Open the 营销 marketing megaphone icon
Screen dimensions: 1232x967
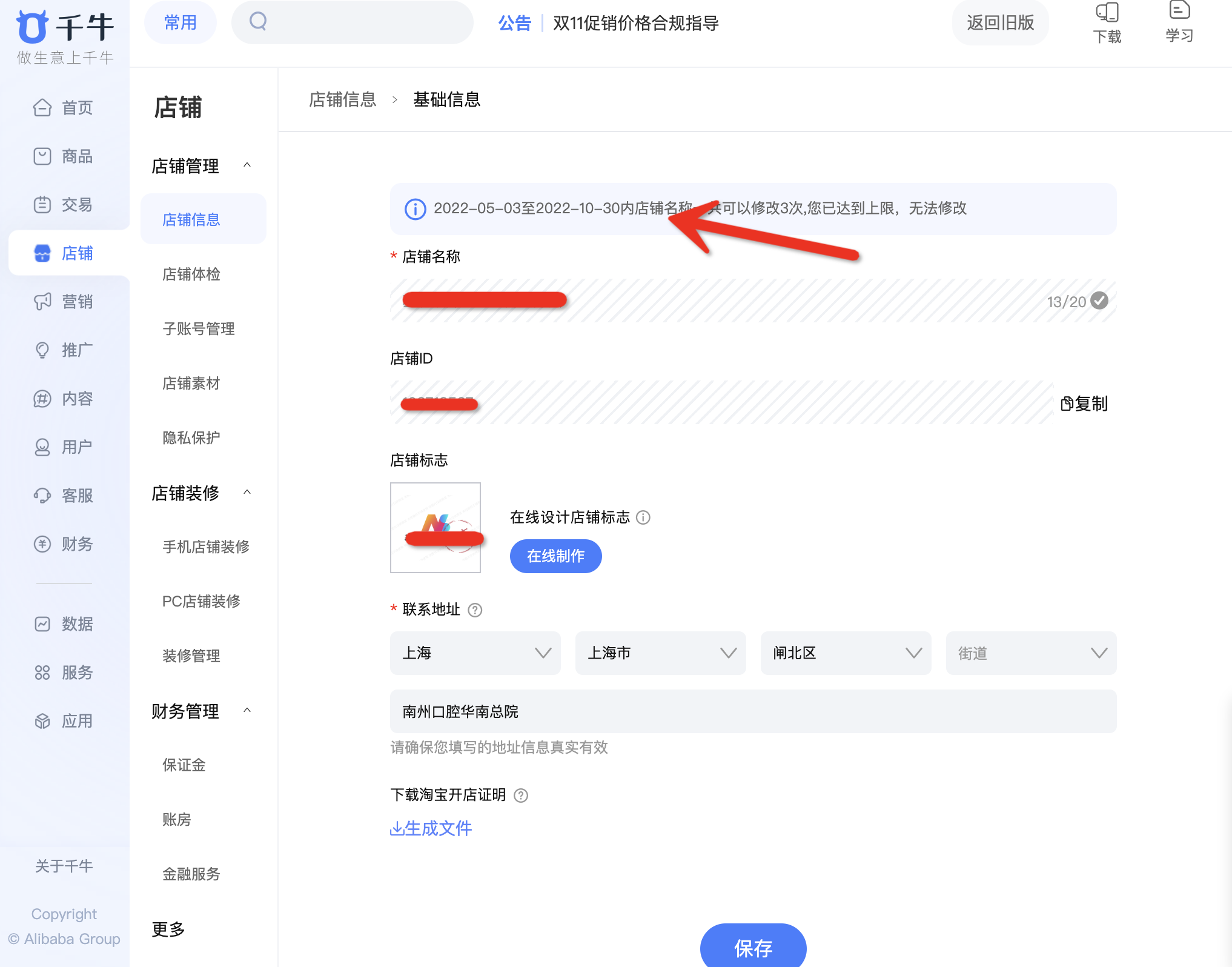coord(42,302)
